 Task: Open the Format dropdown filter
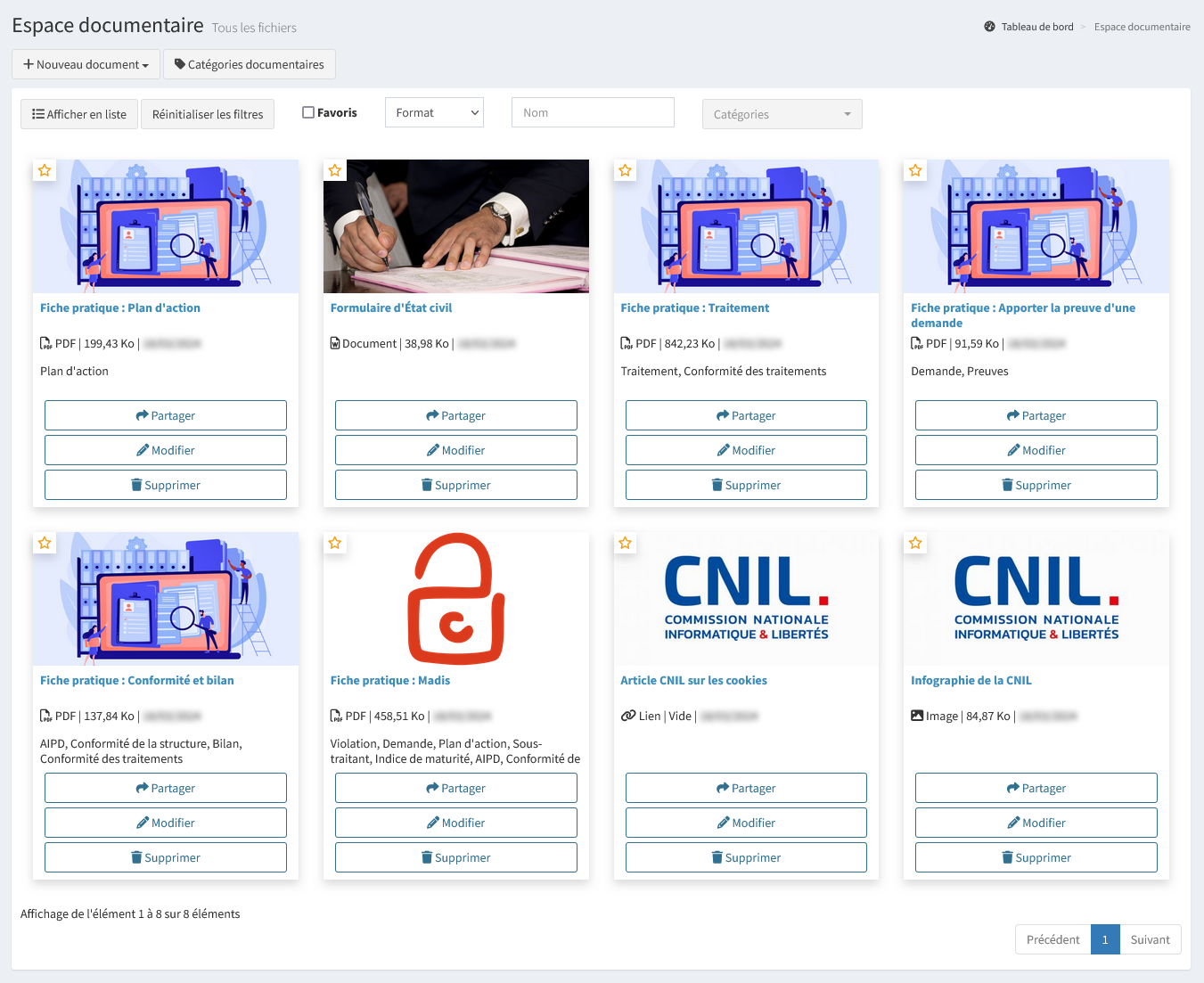(x=434, y=112)
